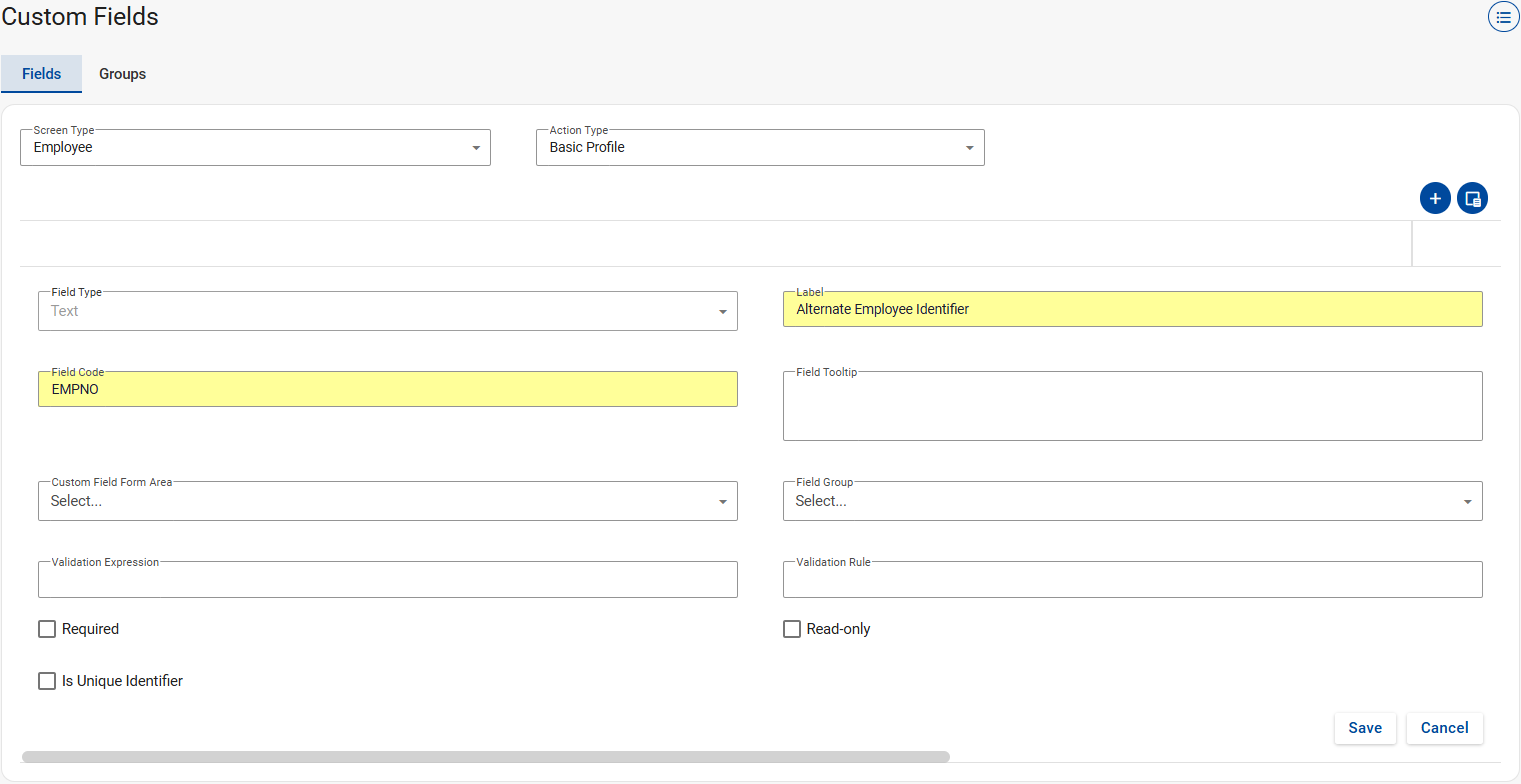Toggle the Read-only checkbox
This screenshot has width=1521, height=784.
click(x=792, y=629)
